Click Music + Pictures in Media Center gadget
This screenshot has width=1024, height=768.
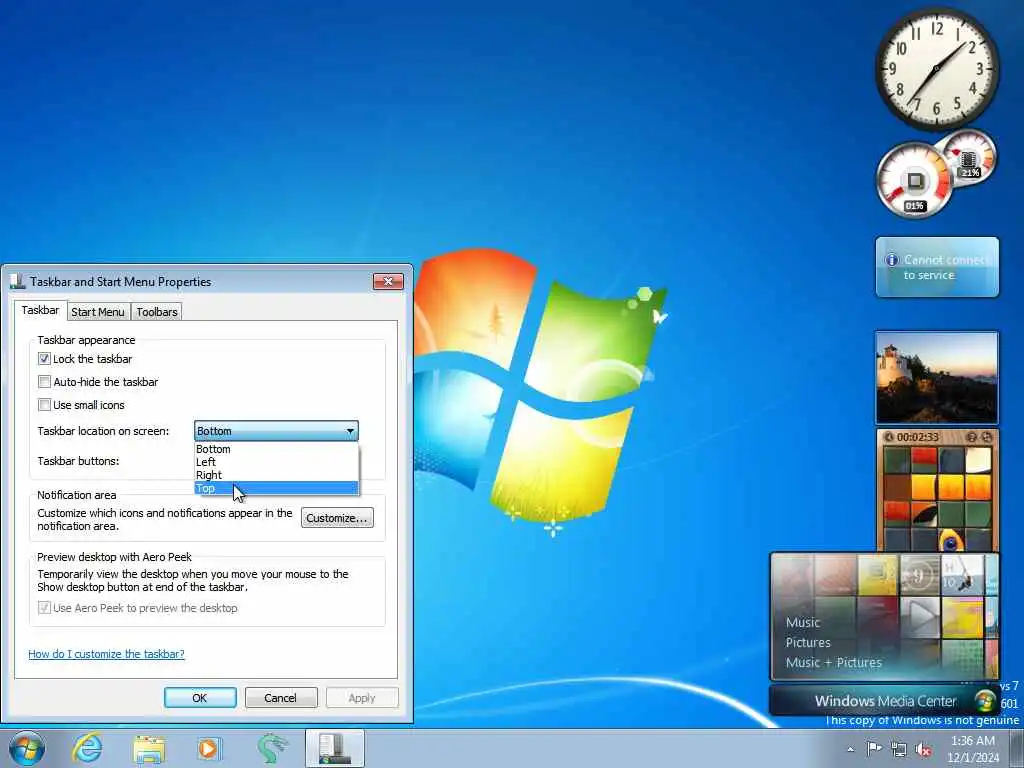[833, 662]
